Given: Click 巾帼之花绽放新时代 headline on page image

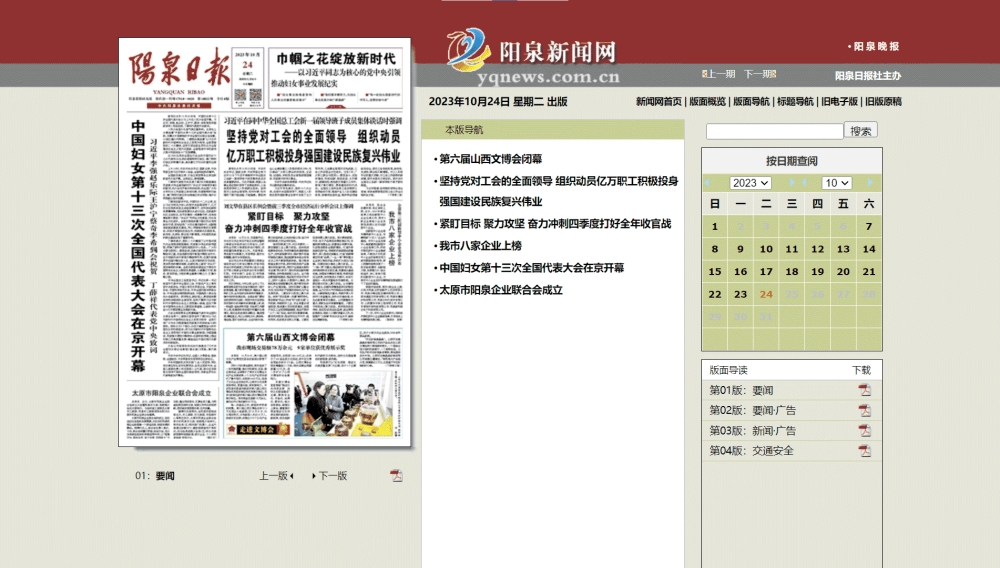Looking at the screenshot, I should coord(336,59).
